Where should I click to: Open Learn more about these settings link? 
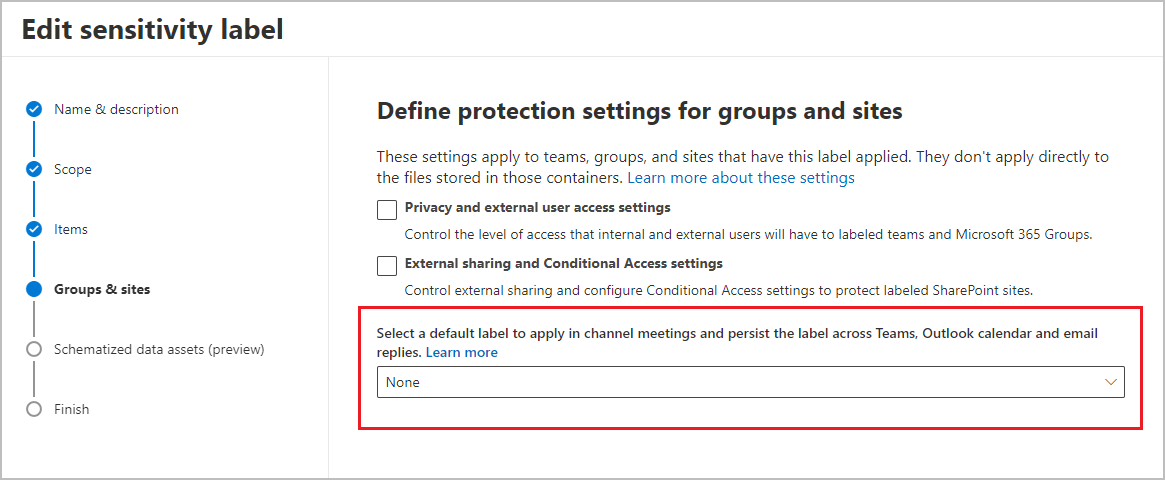coord(741,178)
